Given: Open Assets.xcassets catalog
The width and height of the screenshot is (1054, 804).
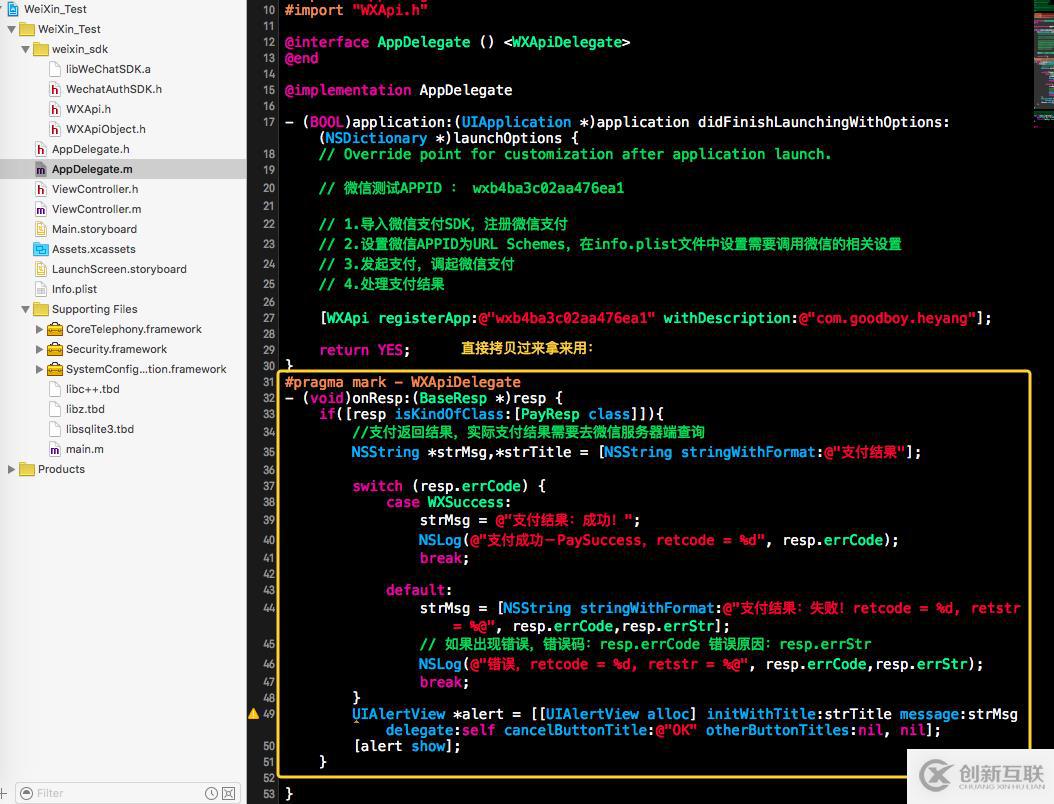Looking at the screenshot, I should coord(93,249).
